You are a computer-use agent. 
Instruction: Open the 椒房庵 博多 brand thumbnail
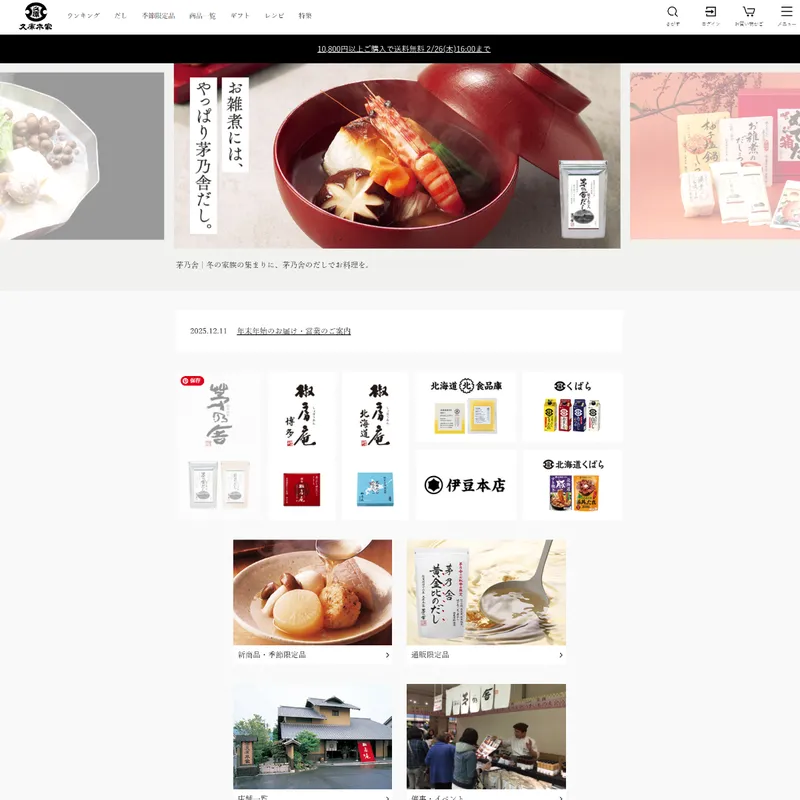point(302,446)
